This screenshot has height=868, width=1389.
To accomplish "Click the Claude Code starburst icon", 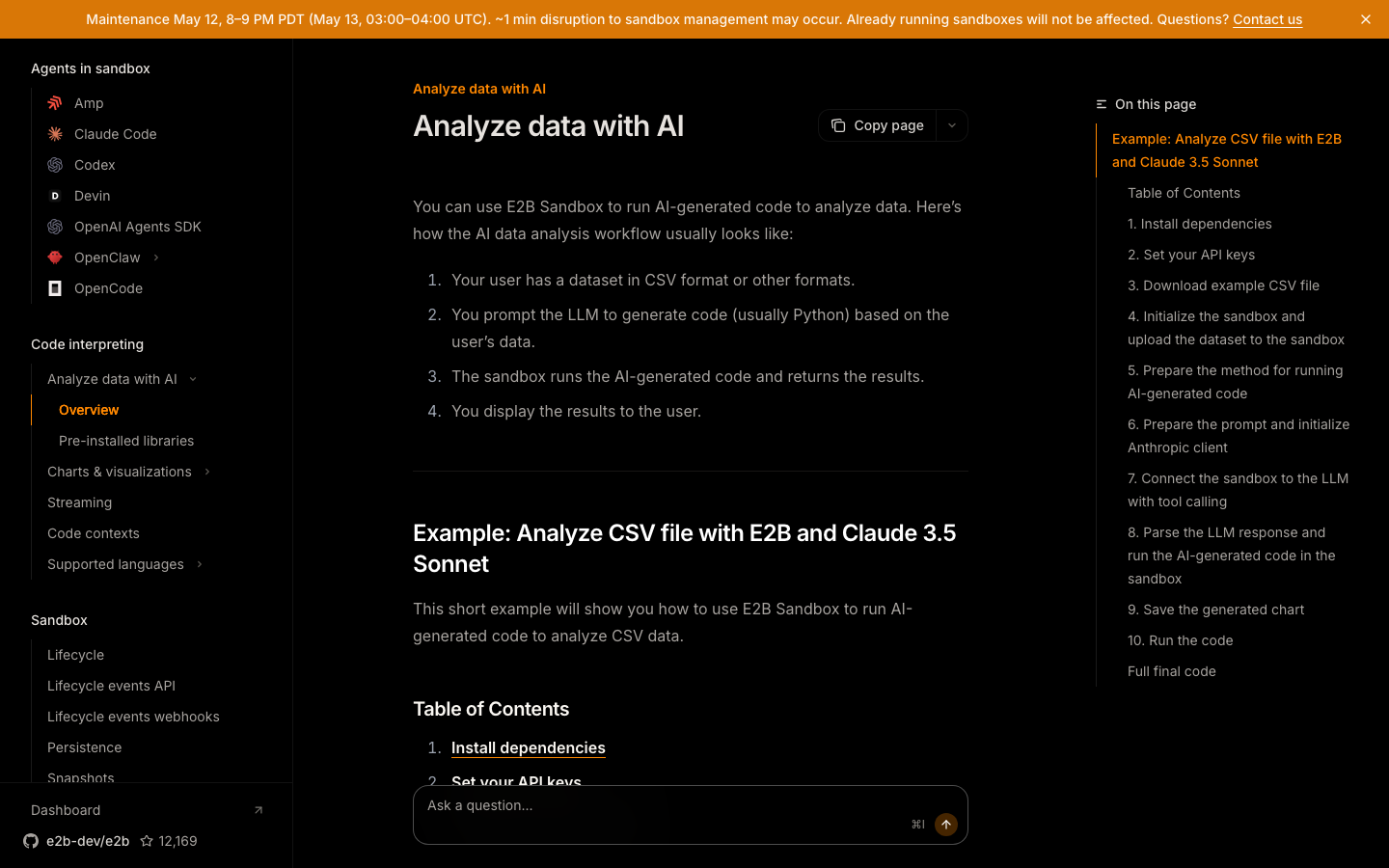I will coord(55,134).
